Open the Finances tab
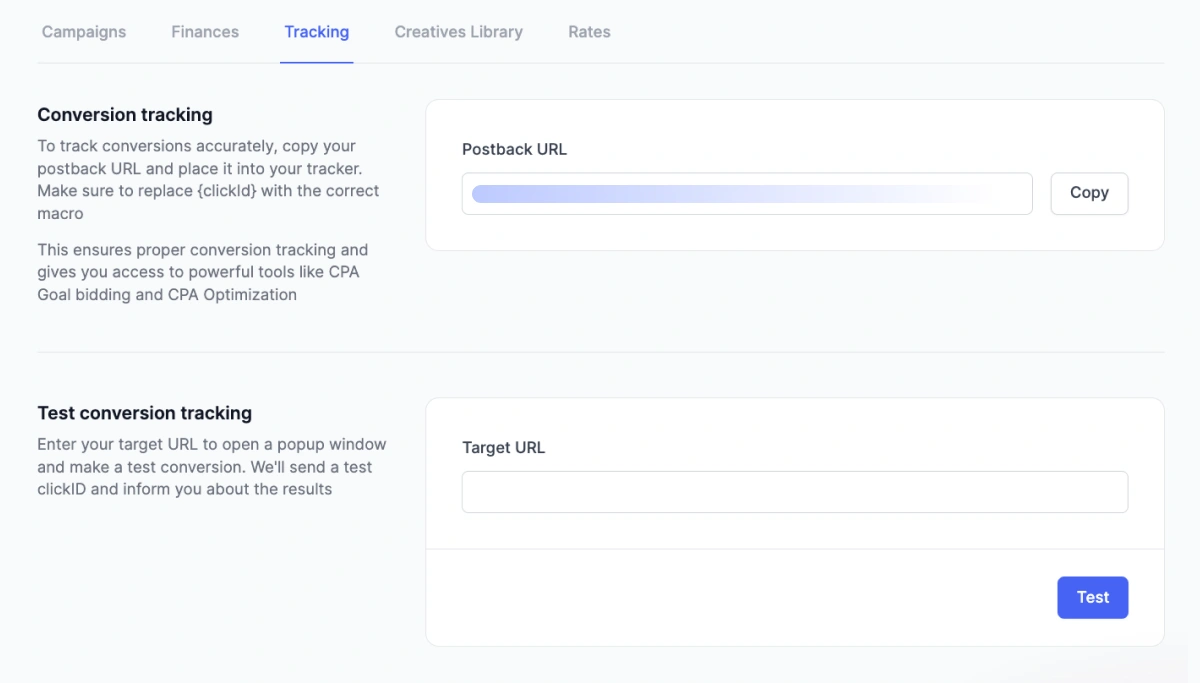This screenshot has width=1200, height=683. tap(204, 31)
